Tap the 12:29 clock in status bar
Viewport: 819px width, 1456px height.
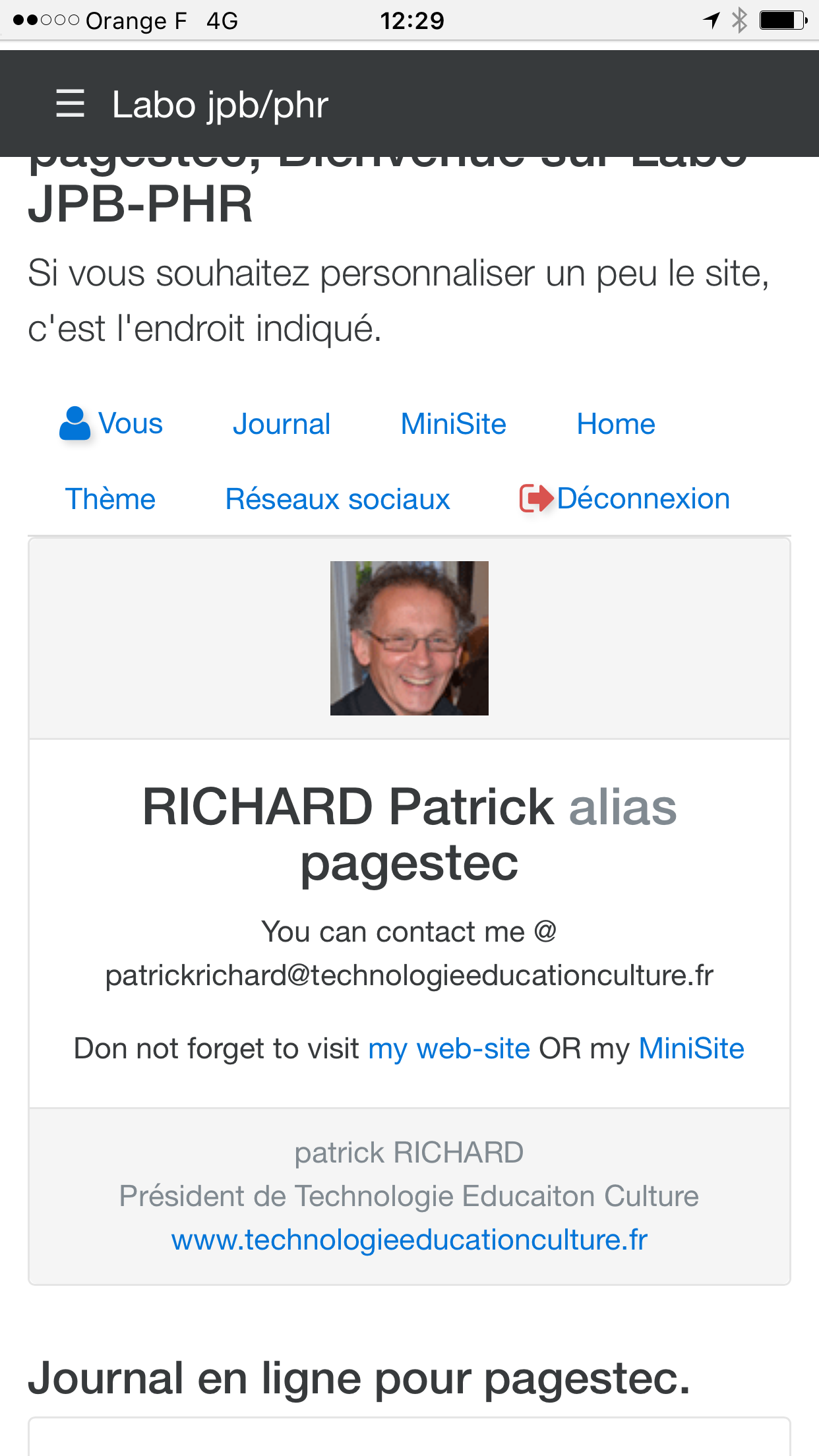(x=412, y=20)
